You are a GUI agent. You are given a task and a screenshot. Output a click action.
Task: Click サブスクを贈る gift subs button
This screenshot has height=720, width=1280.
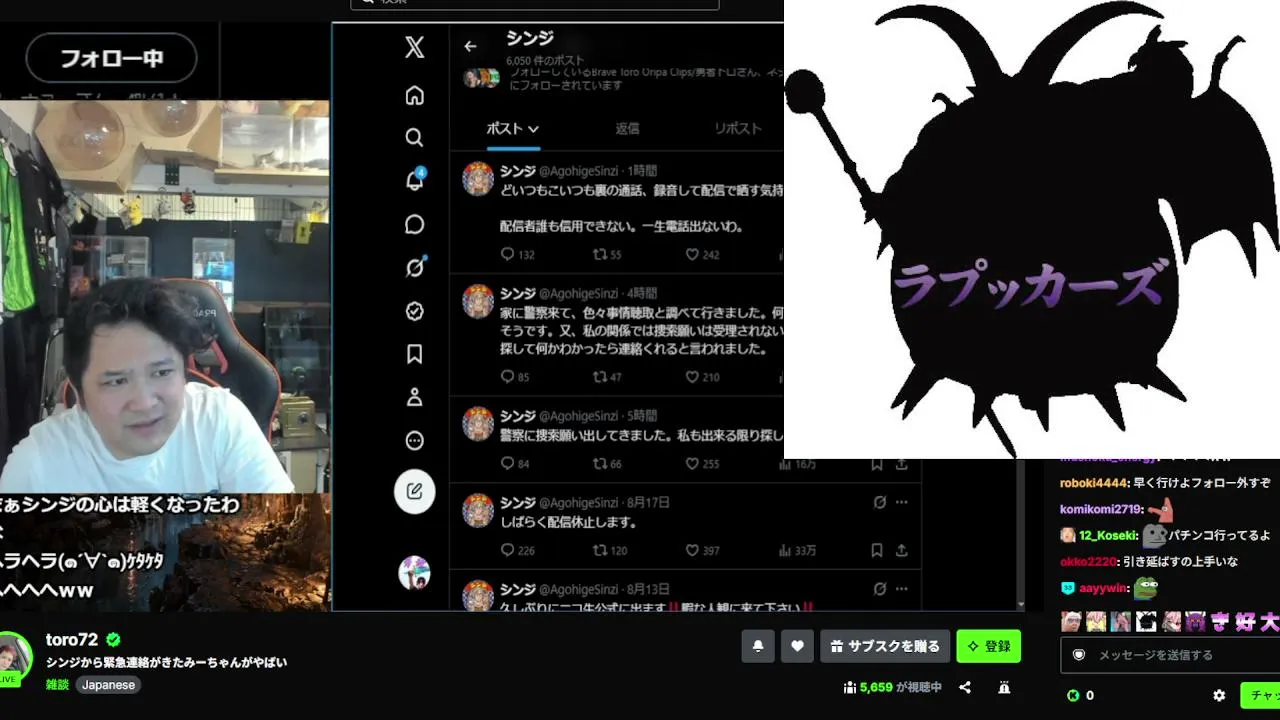885,646
